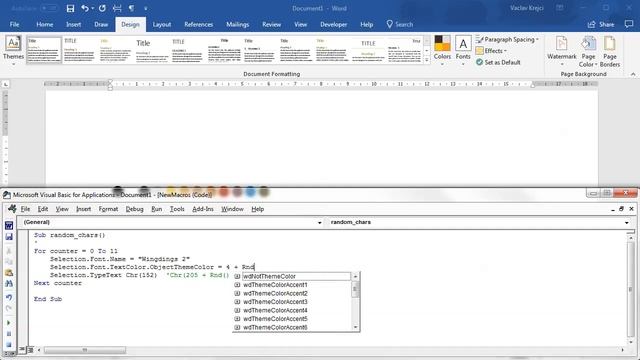Open the File tab in Word
Viewport: 640px width, 360px height.
point(14,24)
